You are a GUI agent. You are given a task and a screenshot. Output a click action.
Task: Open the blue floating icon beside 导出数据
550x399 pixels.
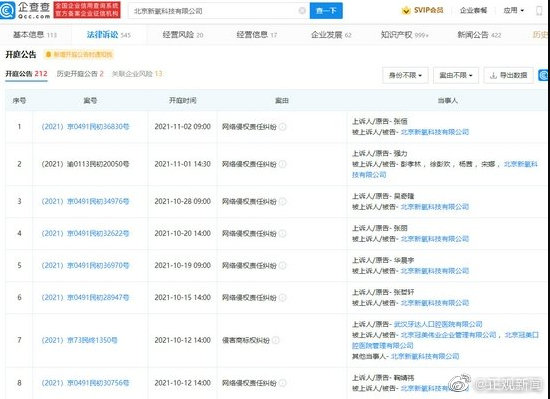click(544, 75)
